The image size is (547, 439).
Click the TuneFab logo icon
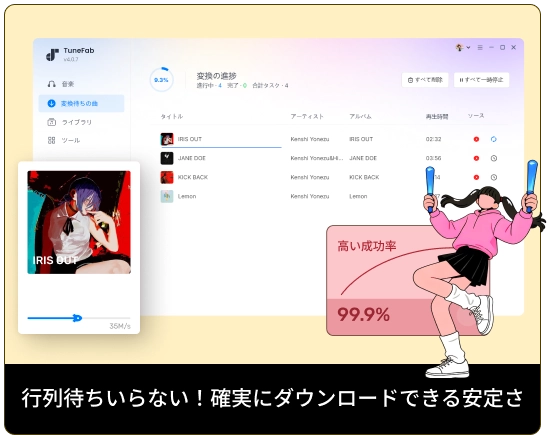(52, 55)
